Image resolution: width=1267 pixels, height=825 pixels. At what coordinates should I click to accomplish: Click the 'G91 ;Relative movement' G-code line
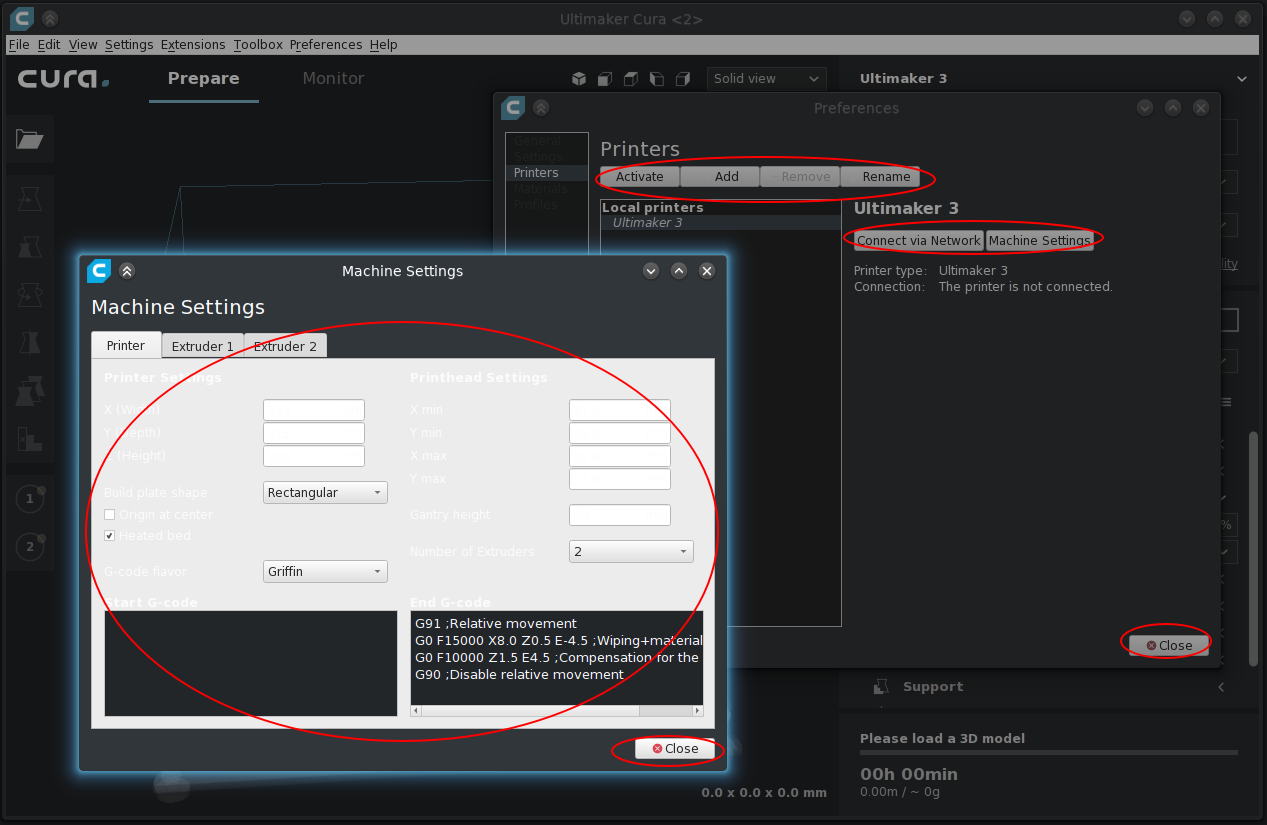(496, 623)
